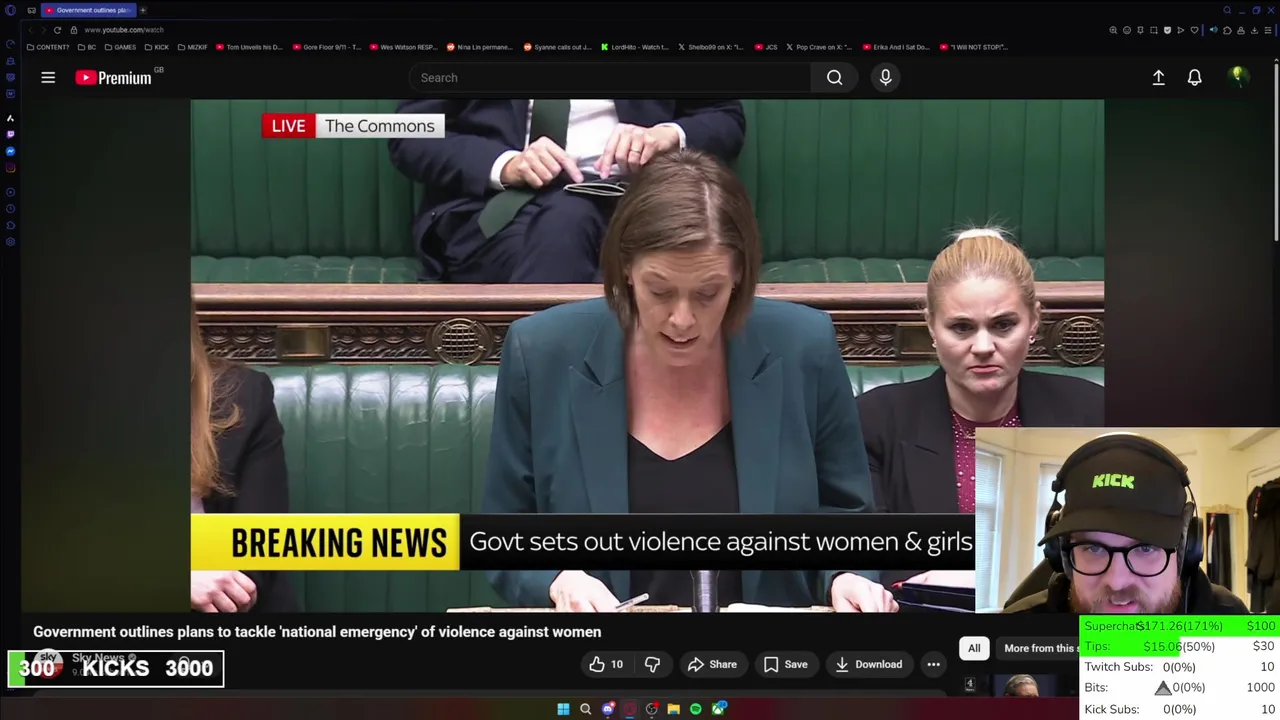Screen dimensions: 1280x720
Task: Open the Twitch sidebar panel
Action: point(10,134)
